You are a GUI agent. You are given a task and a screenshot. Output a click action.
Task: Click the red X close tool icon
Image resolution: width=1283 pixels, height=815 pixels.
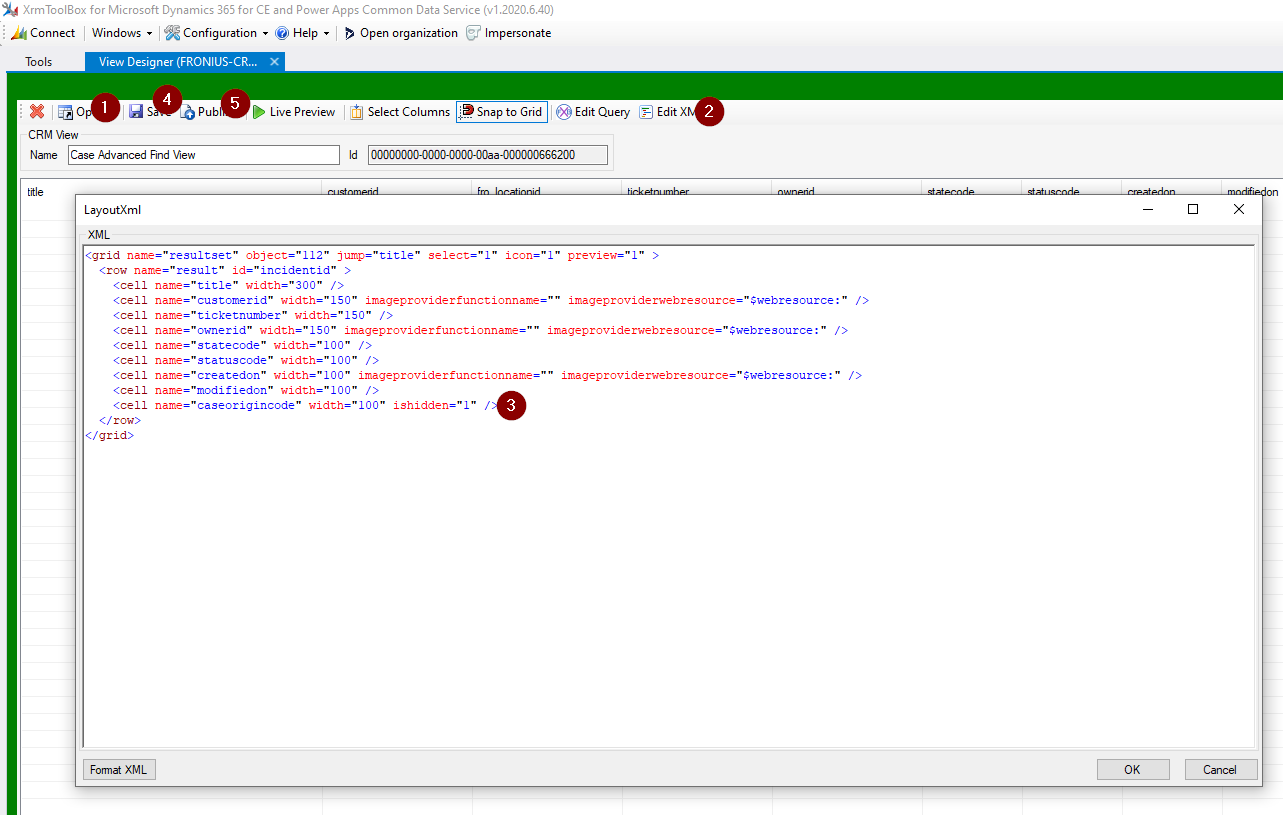[x=37, y=112]
